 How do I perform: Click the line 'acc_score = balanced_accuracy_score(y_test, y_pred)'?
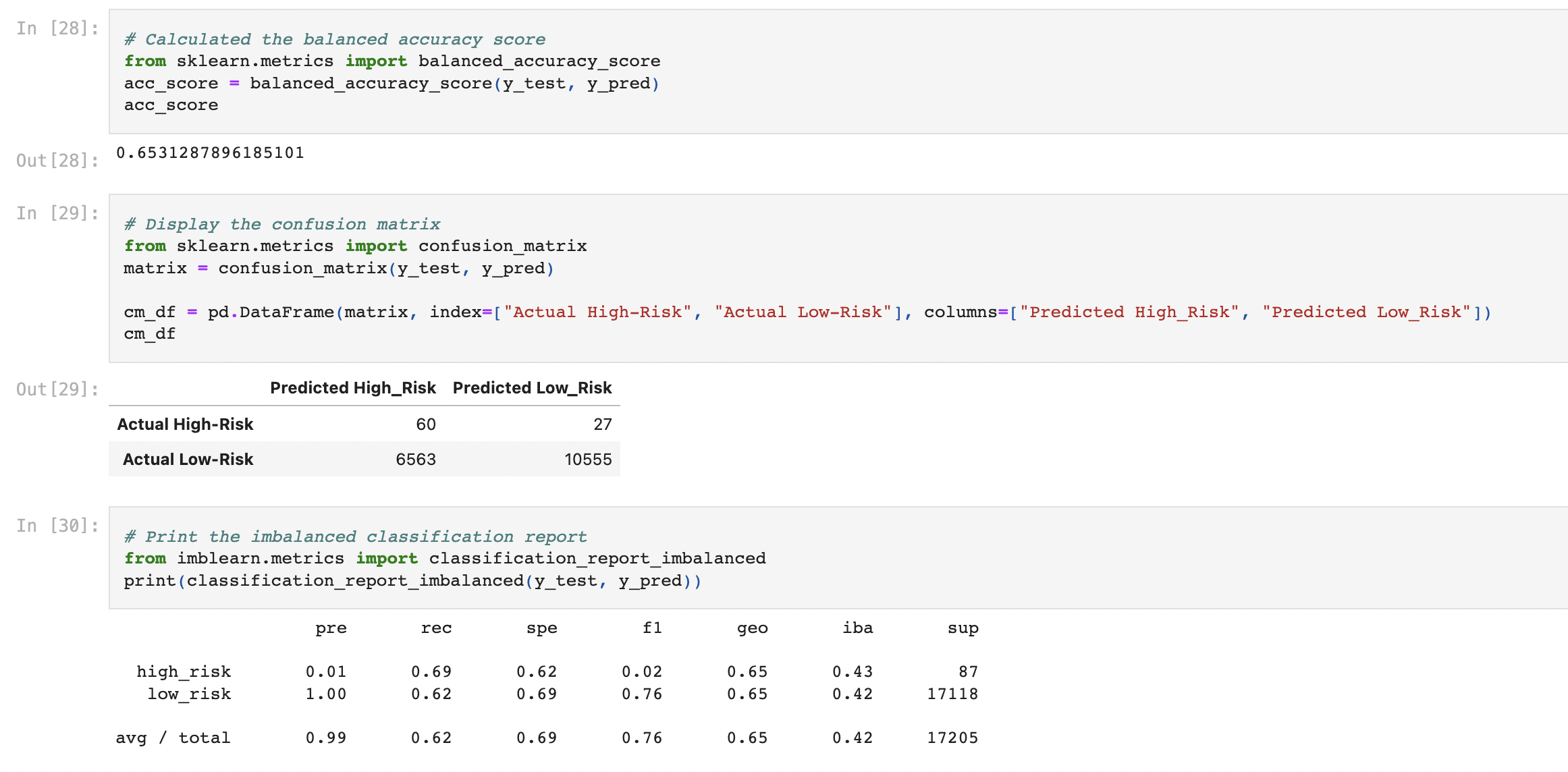pos(391,84)
